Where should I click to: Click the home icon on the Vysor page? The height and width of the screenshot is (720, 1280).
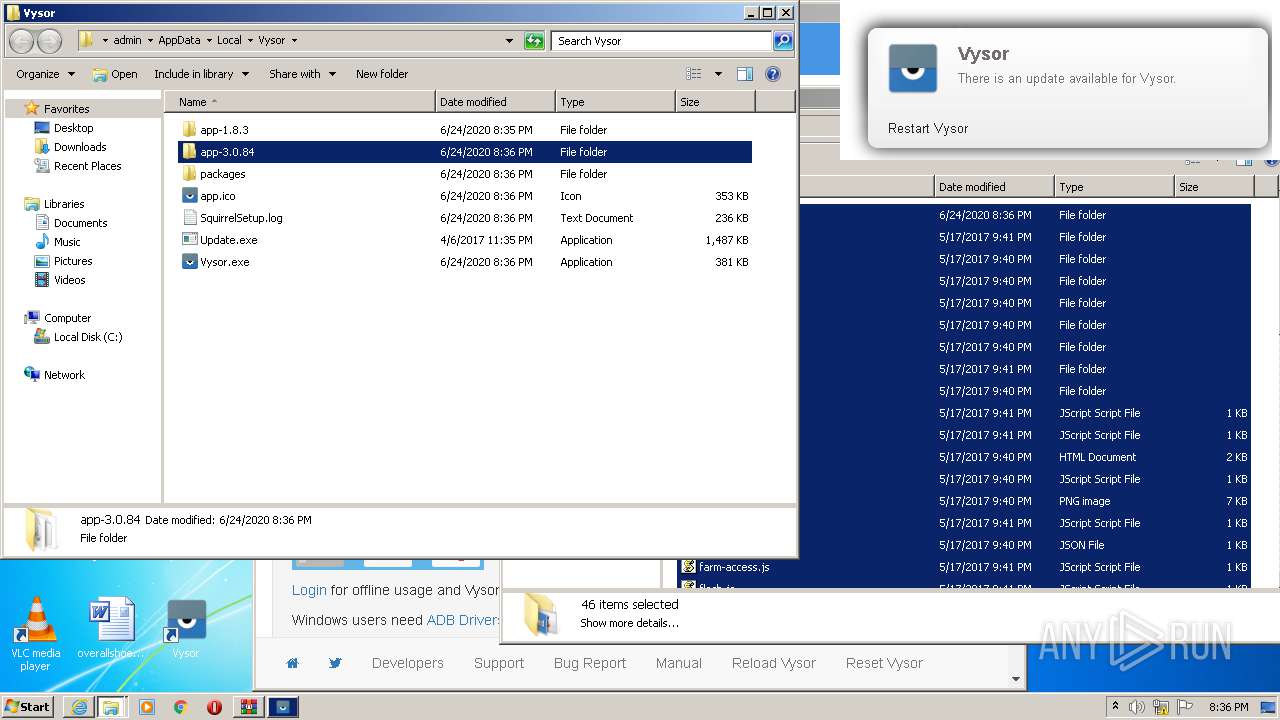coord(293,663)
